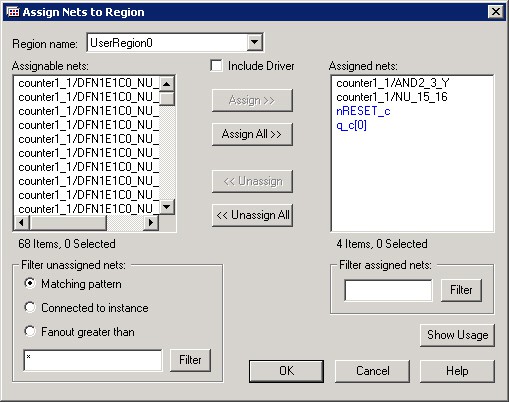Close the Assign Nets to Region dialog
Screen dimensions: 509x402
click(x=495, y=12)
